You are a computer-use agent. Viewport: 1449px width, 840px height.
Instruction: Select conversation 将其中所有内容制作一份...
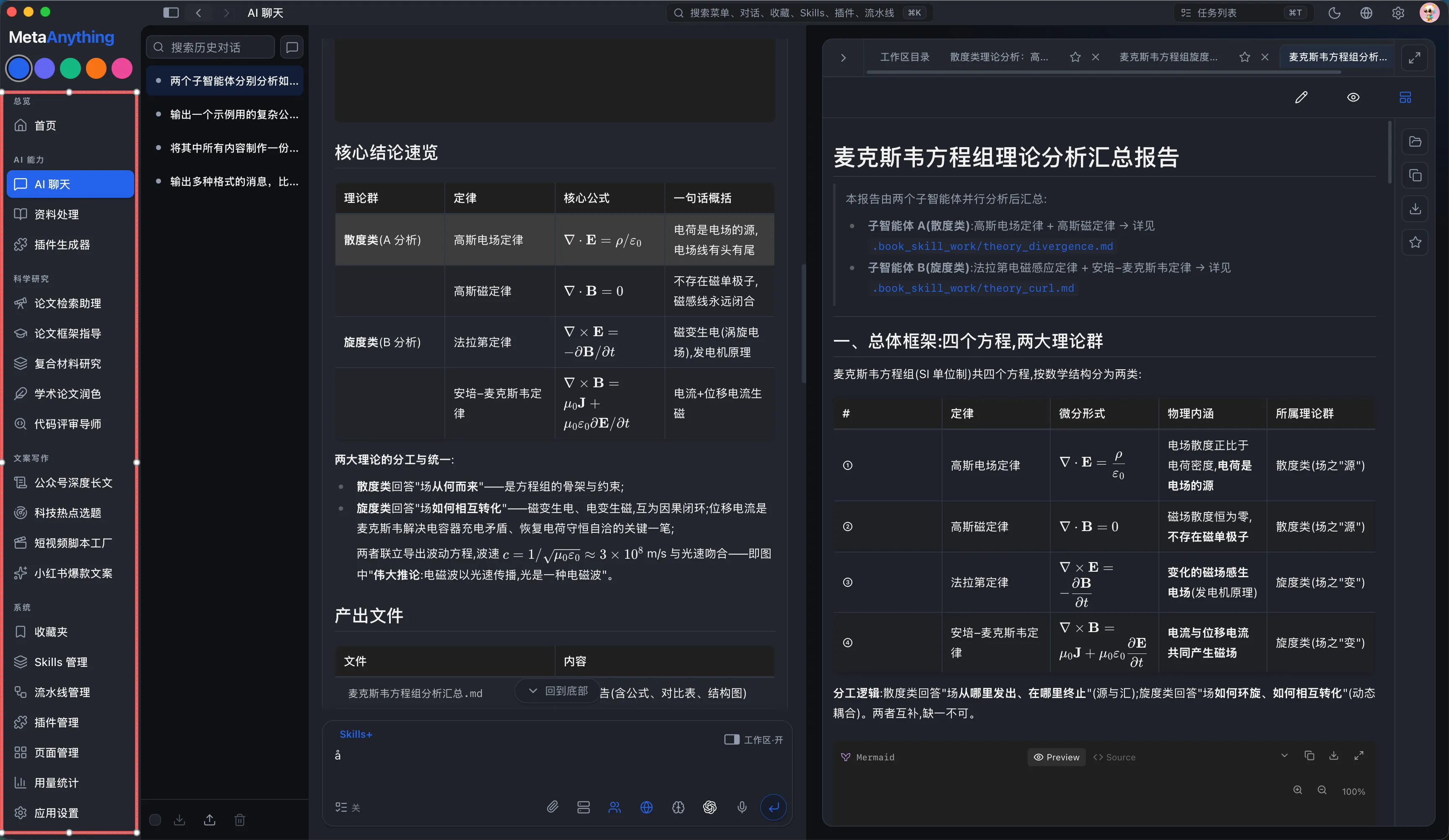(226, 148)
